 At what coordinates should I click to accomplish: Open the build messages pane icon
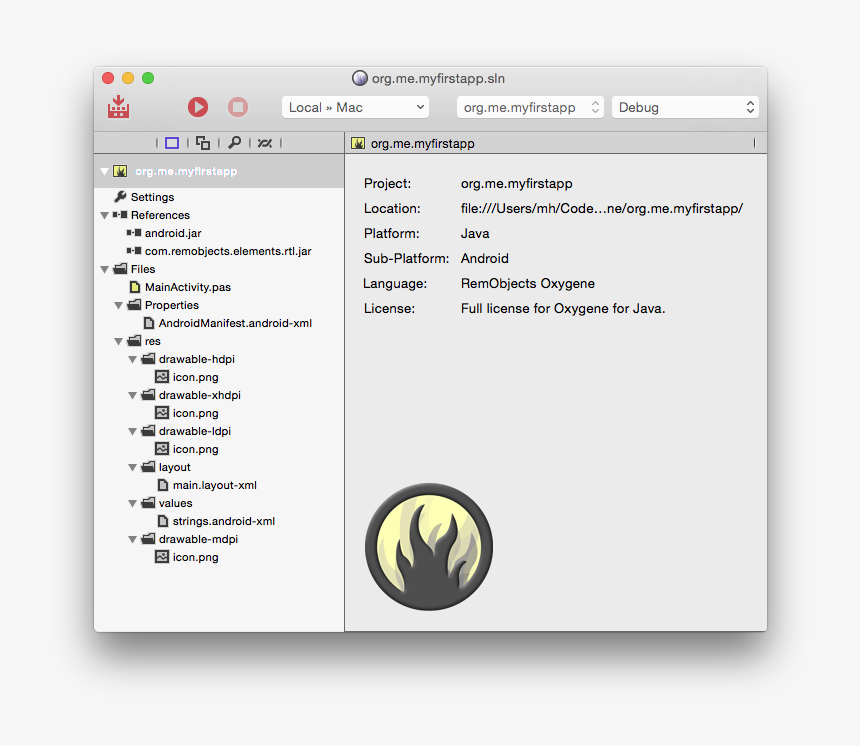click(x=265, y=143)
